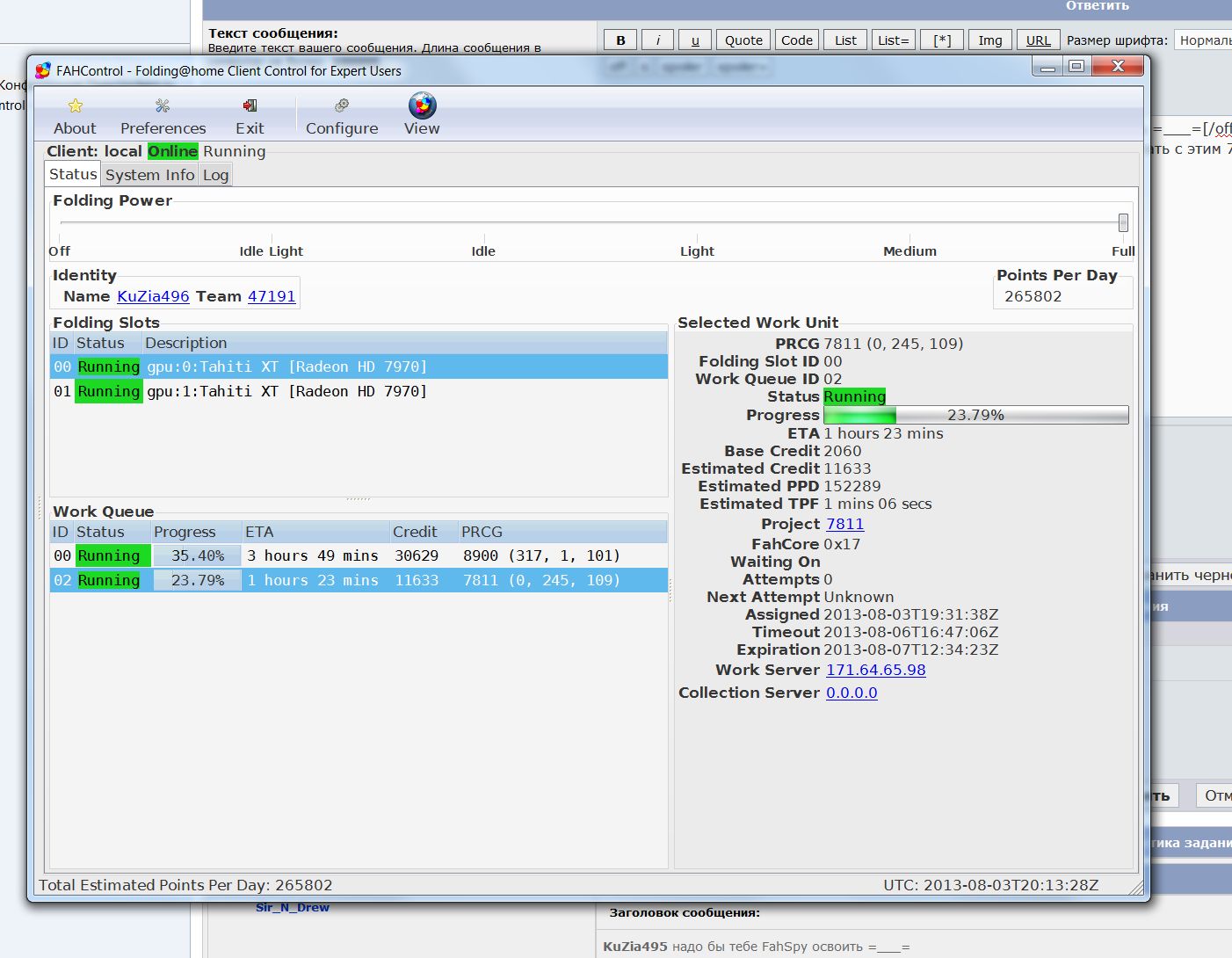The image size is (1232, 958).
Task: Click the Points Per Day value 265802
Action: pyautogui.click(x=1033, y=296)
